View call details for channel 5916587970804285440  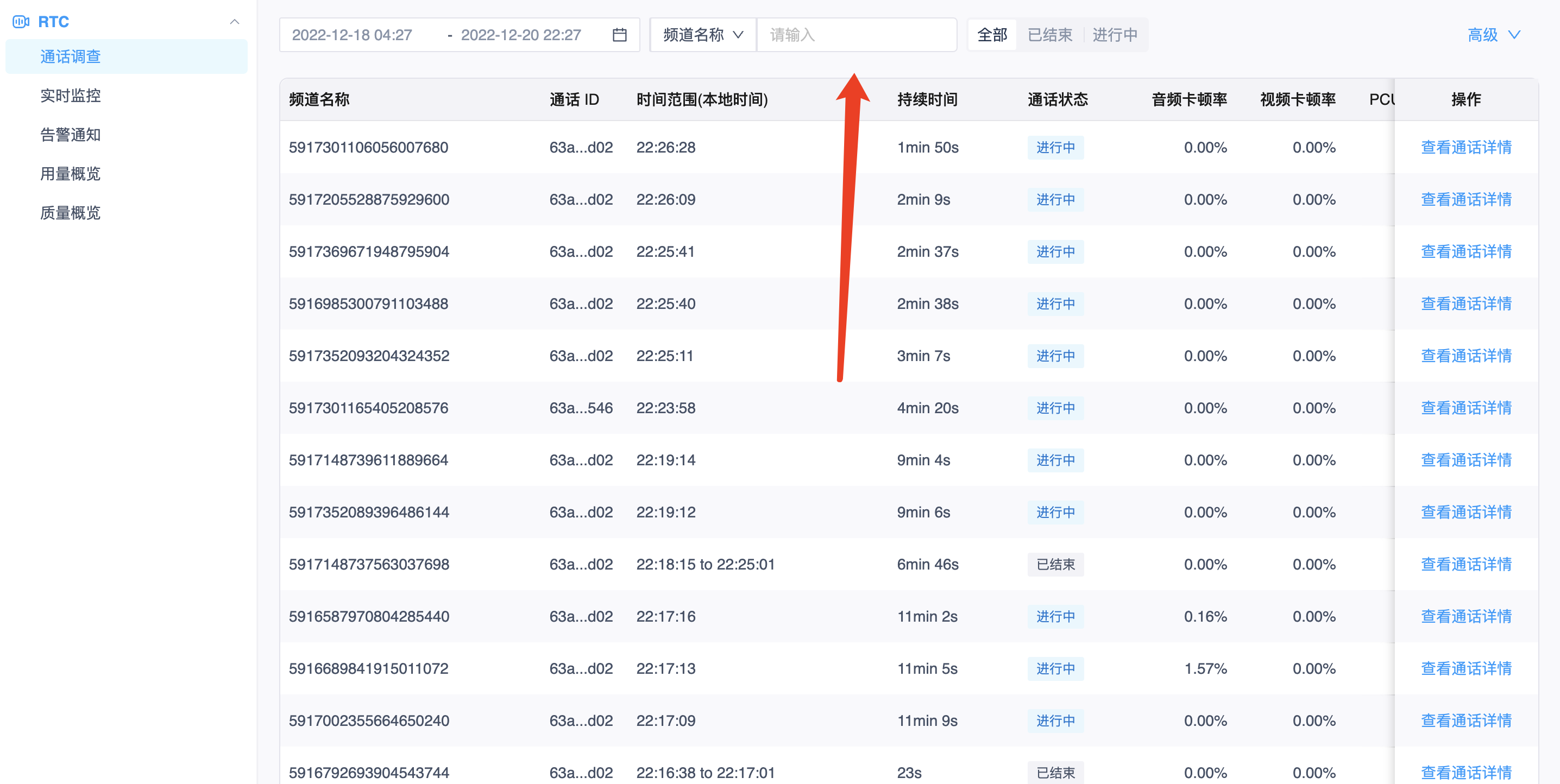point(1465,616)
